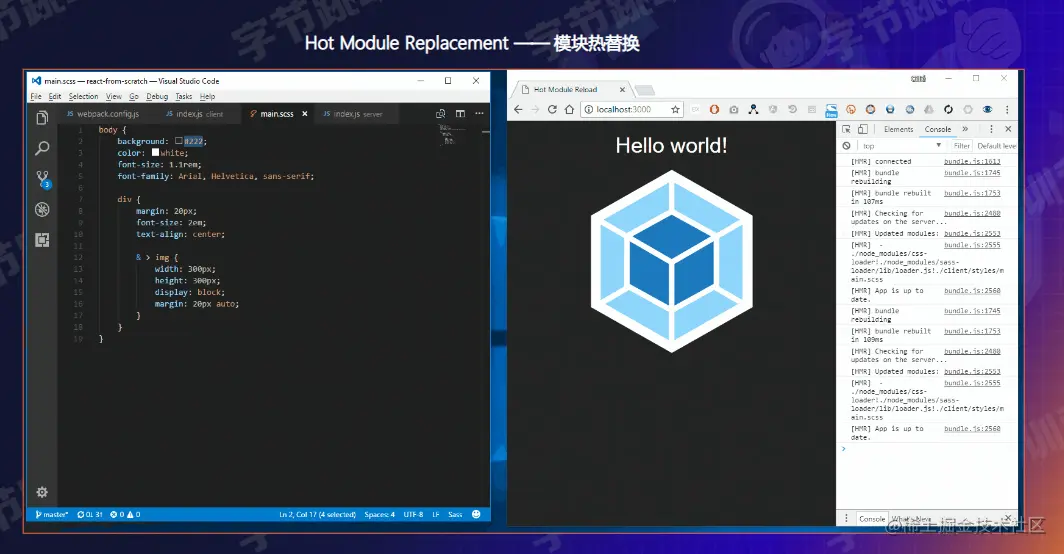Open the Search view in VS Code
Screen dimensions: 1064x554
coord(42,148)
